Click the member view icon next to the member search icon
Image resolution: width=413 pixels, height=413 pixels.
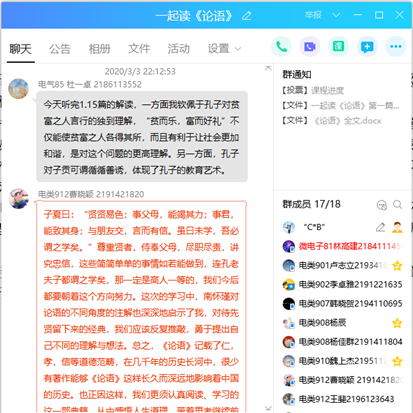pyautogui.click(x=382, y=205)
